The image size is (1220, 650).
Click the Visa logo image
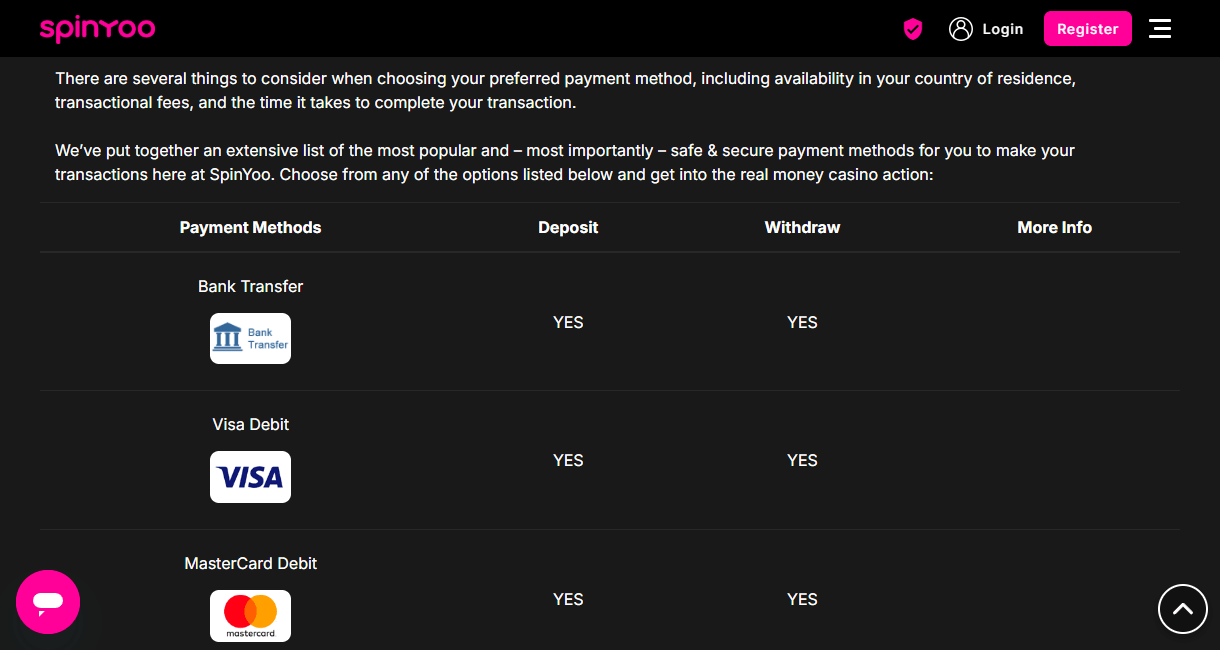coord(250,477)
